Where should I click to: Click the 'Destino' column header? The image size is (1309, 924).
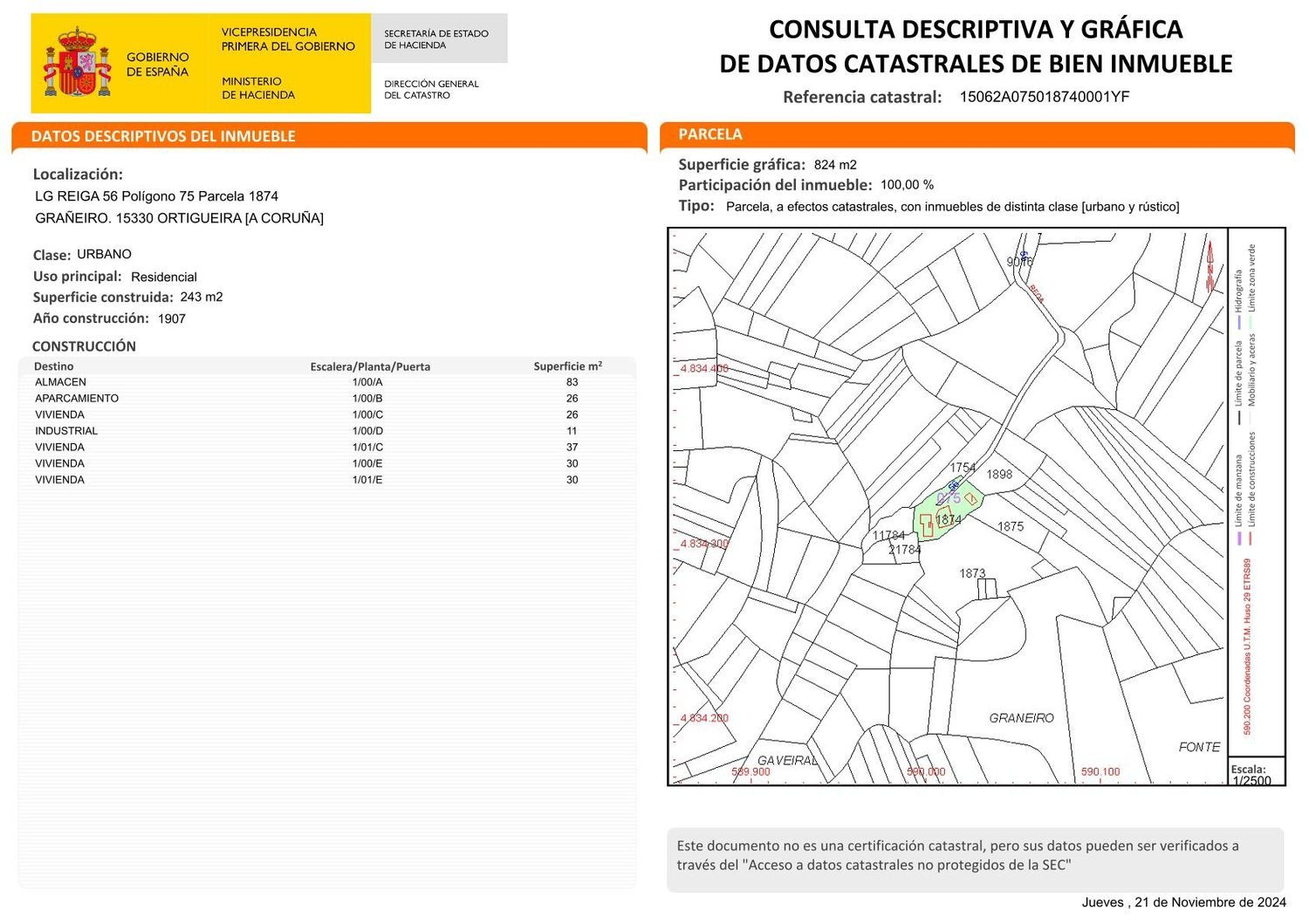53,366
